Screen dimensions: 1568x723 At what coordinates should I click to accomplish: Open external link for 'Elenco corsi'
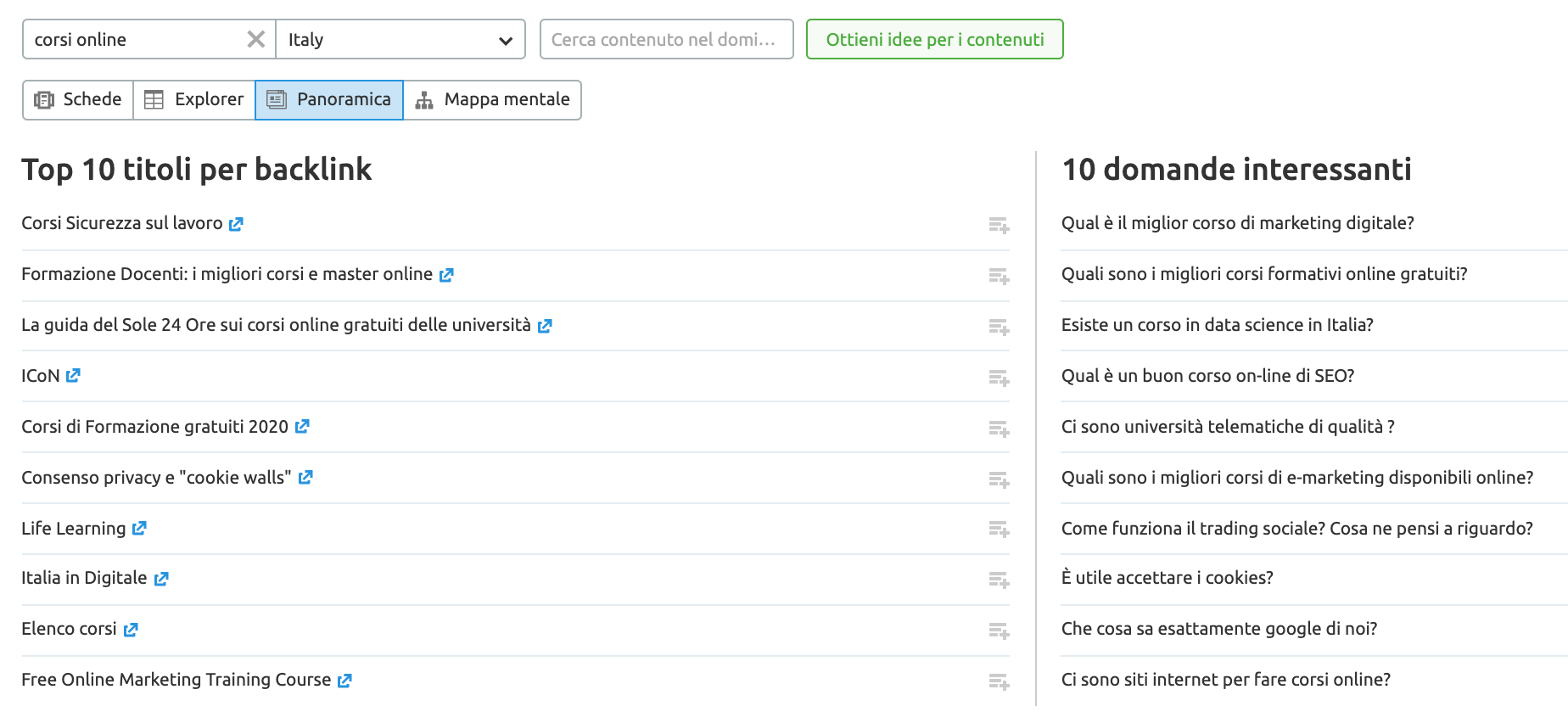(131, 630)
